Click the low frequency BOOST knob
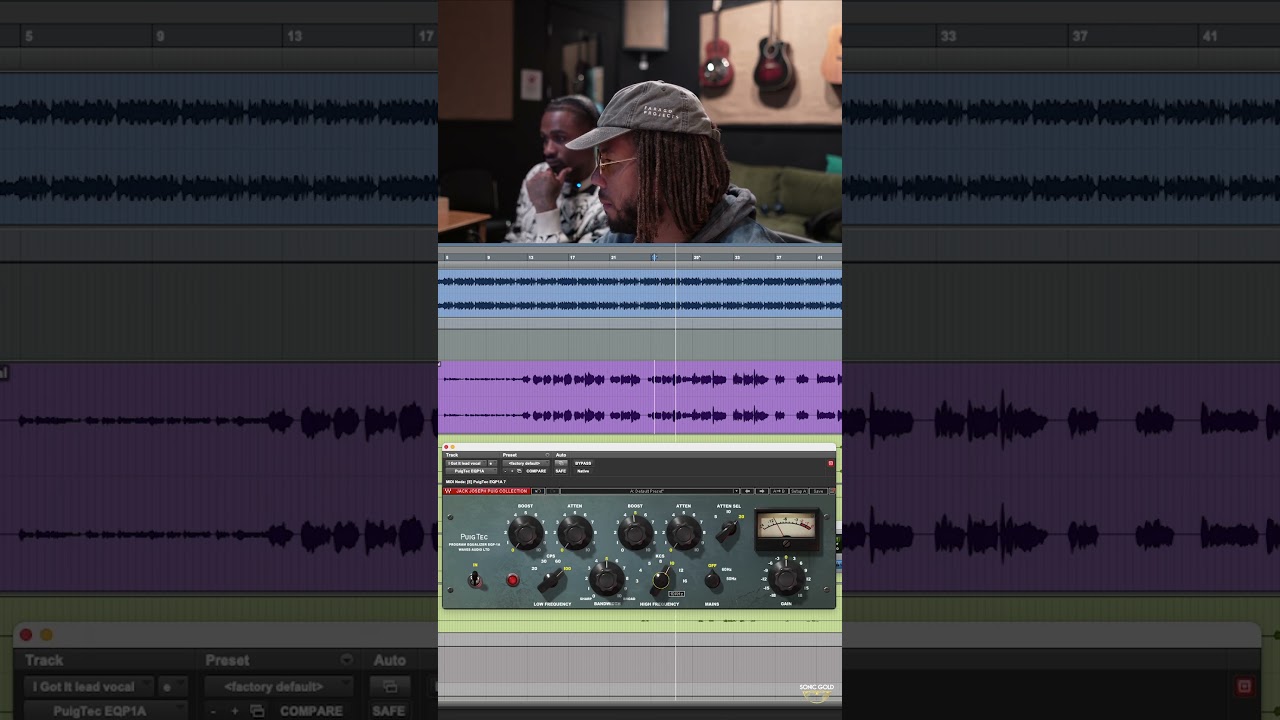1280x720 pixels. [526, 533]
